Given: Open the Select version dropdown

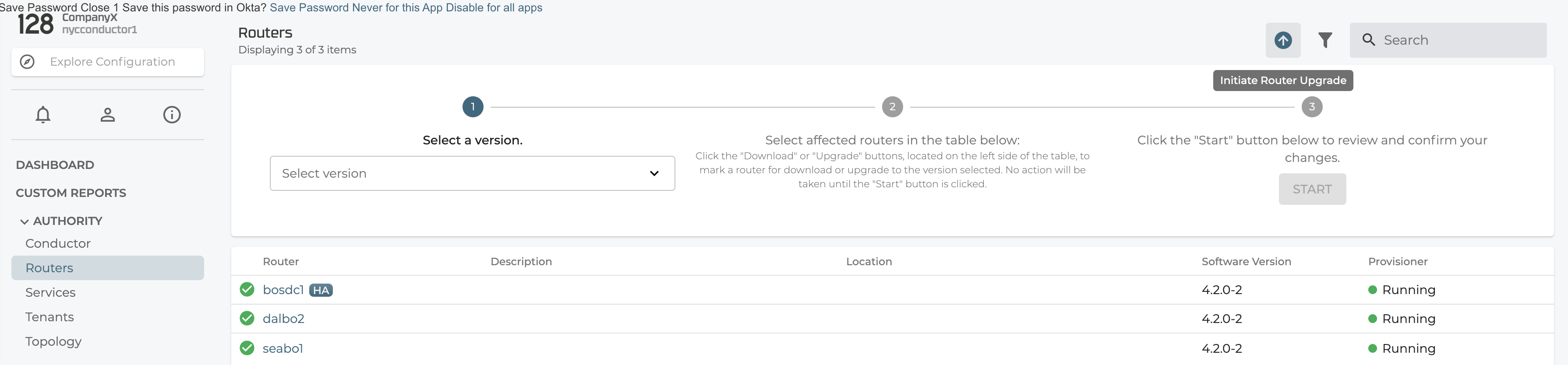Looking at the screenshot, I should [x=472, y=173].
